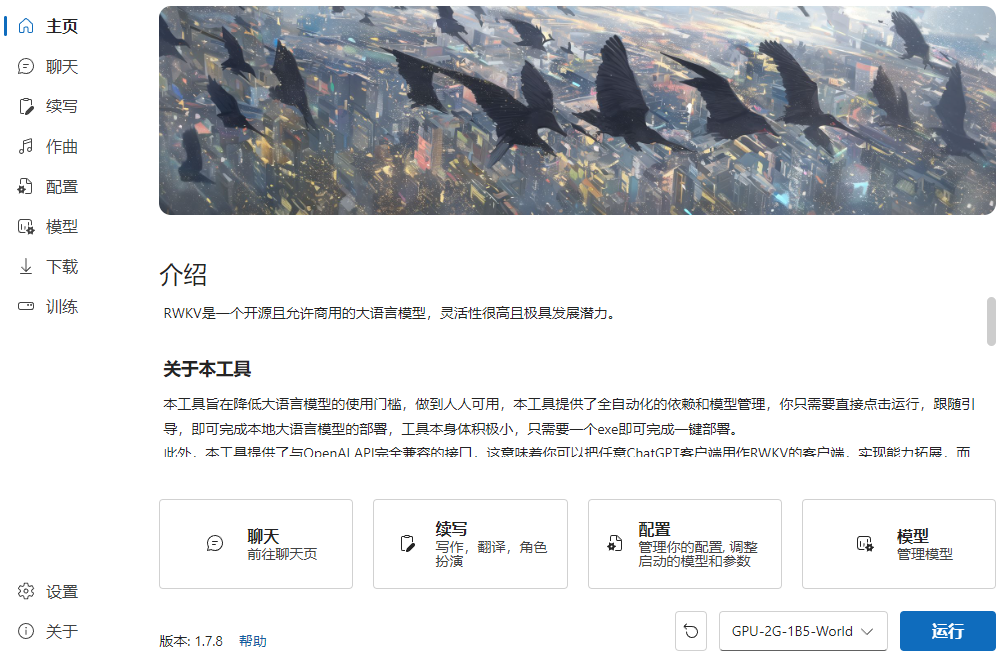Image resolution: width=1003 pixels, height=659 pixels.
Task: Open the 作曲 music note icon
Action: coord(26,147)
